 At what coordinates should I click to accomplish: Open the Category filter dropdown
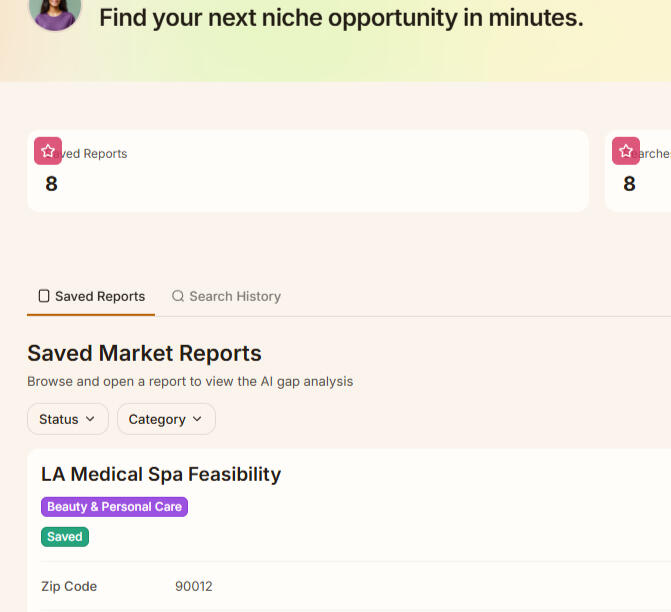coord(166,419)
